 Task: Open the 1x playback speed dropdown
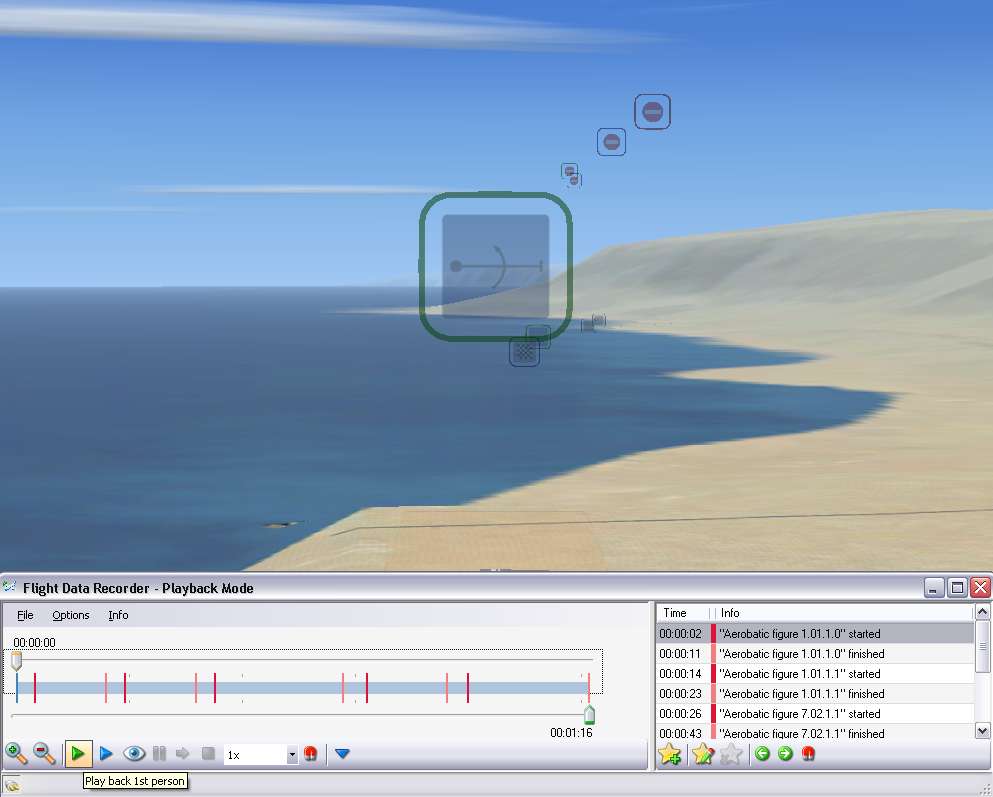click(292, 755)
